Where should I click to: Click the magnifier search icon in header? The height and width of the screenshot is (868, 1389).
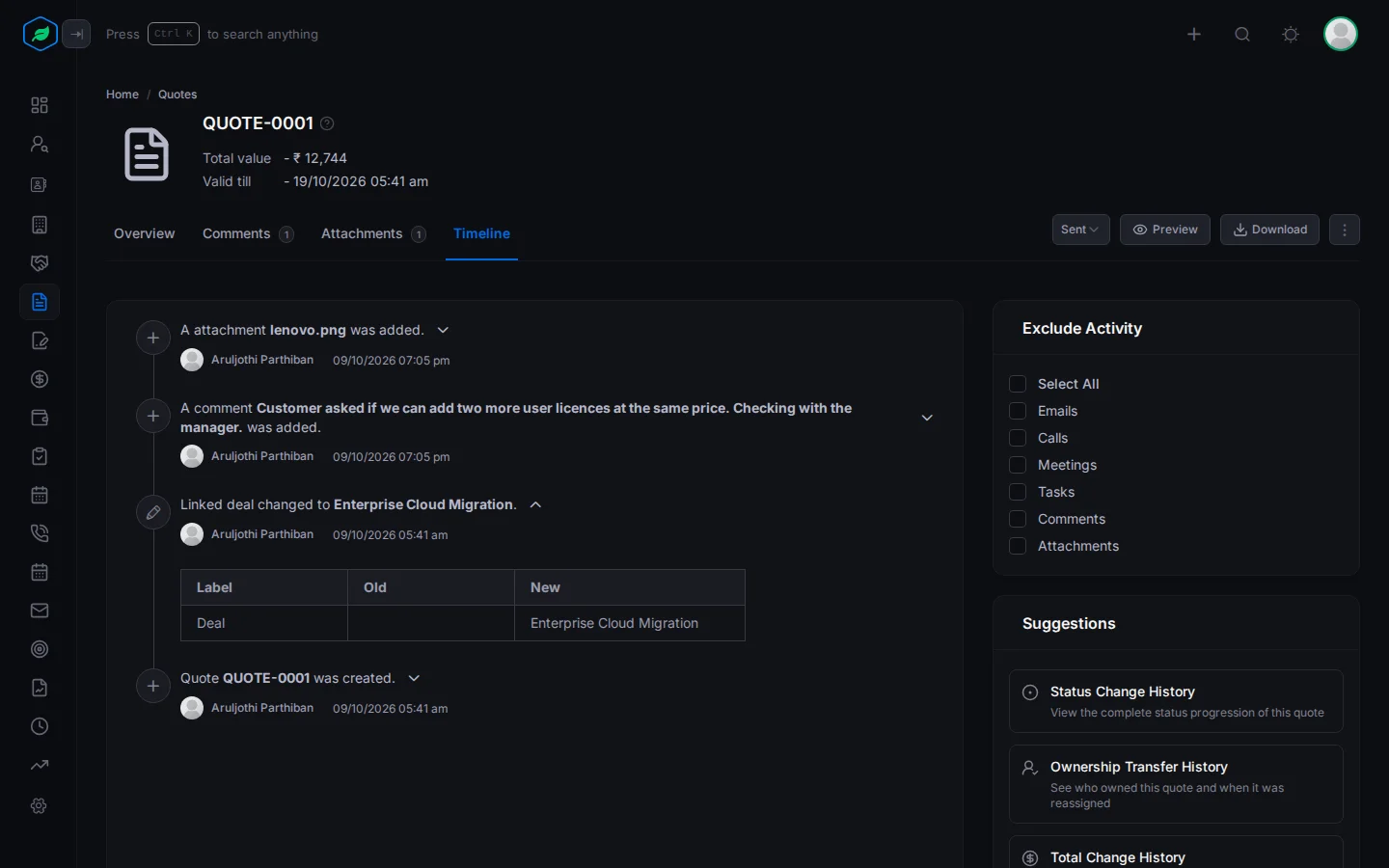[x=1242, y=35]
